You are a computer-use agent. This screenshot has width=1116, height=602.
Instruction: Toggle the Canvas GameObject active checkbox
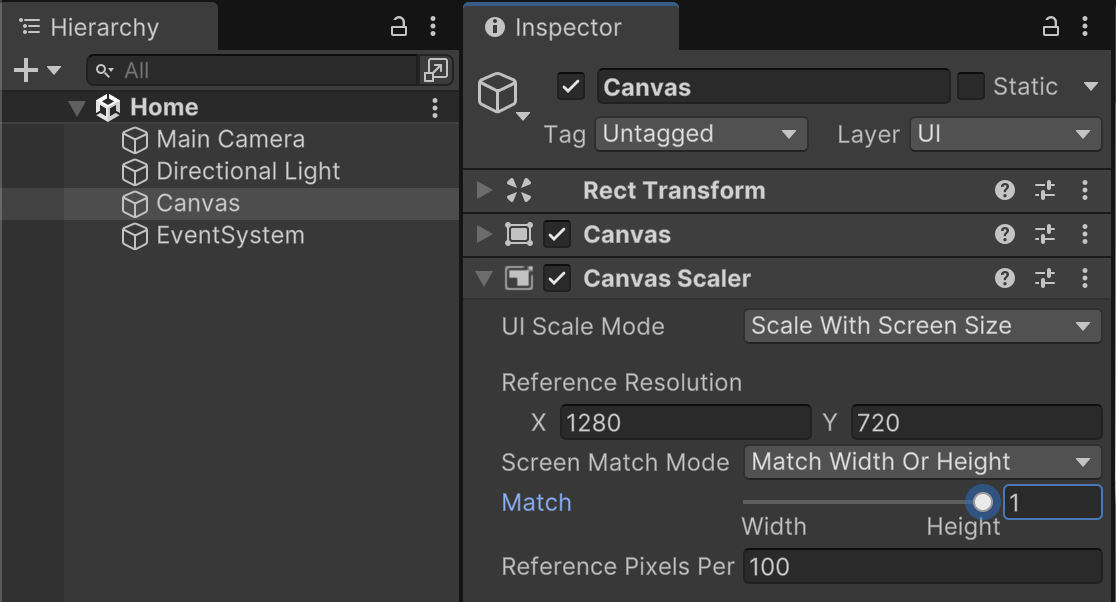click(x=571, y=87)
